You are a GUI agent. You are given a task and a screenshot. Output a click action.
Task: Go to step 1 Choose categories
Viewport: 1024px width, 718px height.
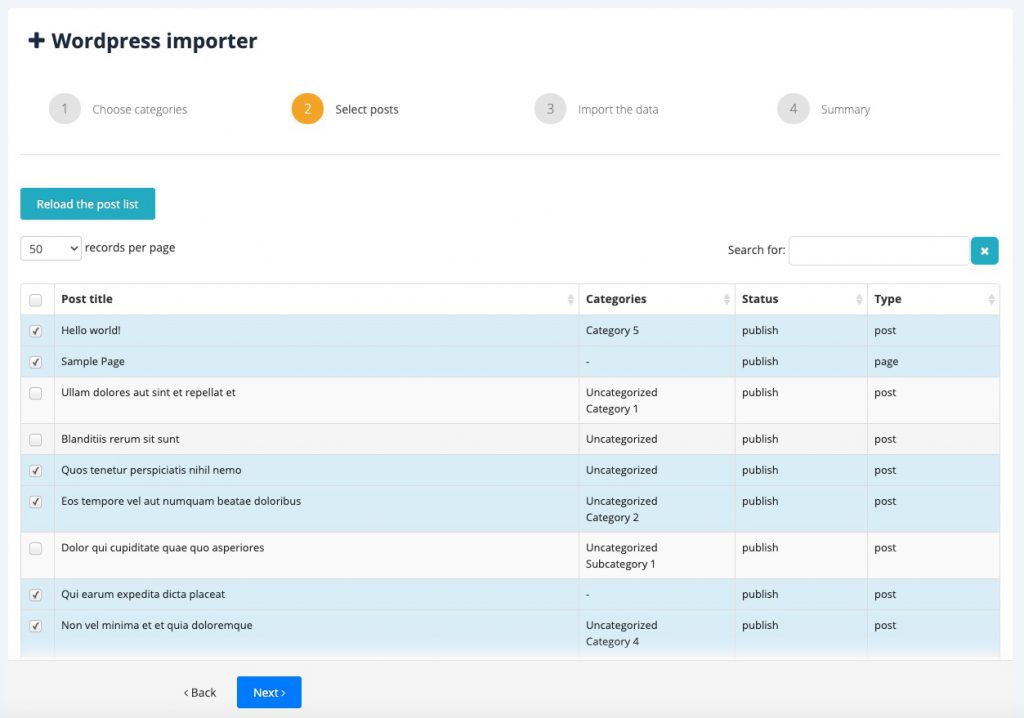[118, 109]
